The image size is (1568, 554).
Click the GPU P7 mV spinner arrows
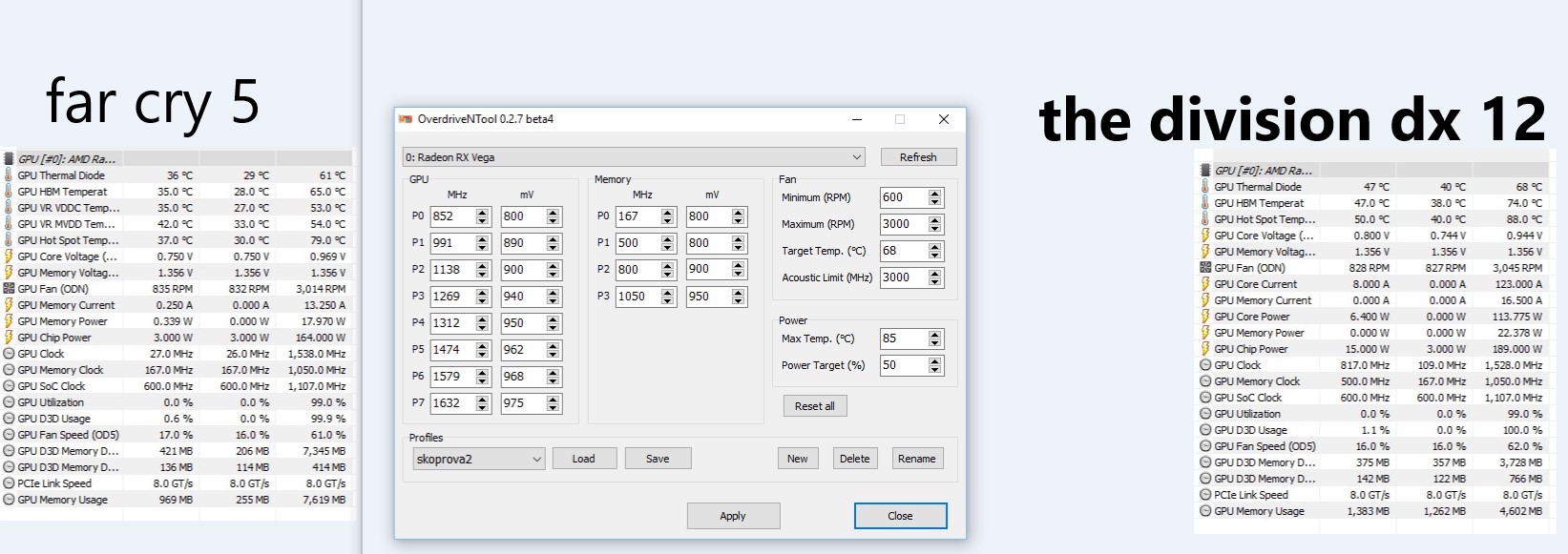[553, 403]
